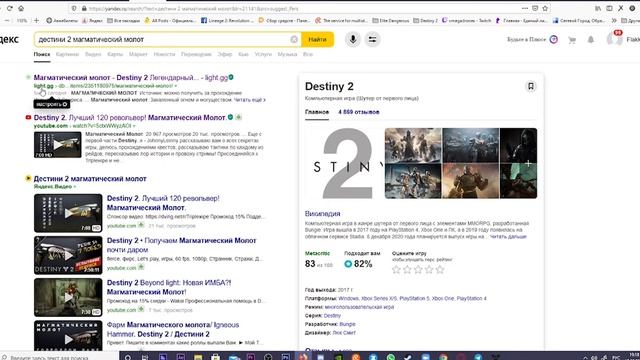Open the light.gg Магматический молот result
The image size is (640, 360).
[x=131, y=77]
